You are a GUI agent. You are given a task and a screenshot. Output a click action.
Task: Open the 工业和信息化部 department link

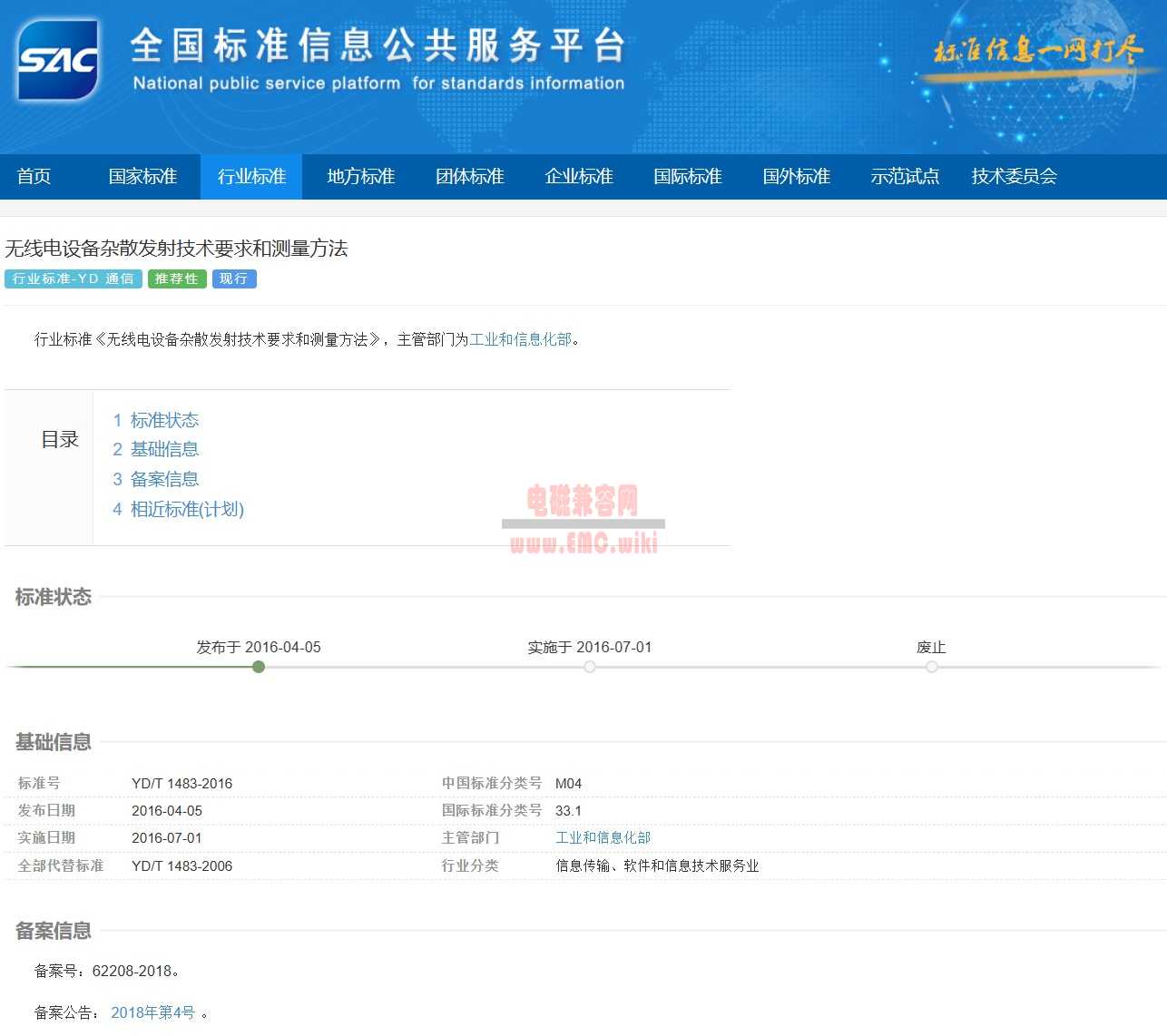tap(522, 339)
